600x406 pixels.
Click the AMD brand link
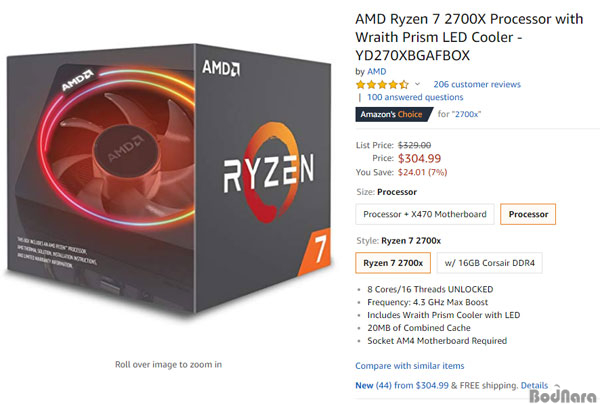click(377, 72)
